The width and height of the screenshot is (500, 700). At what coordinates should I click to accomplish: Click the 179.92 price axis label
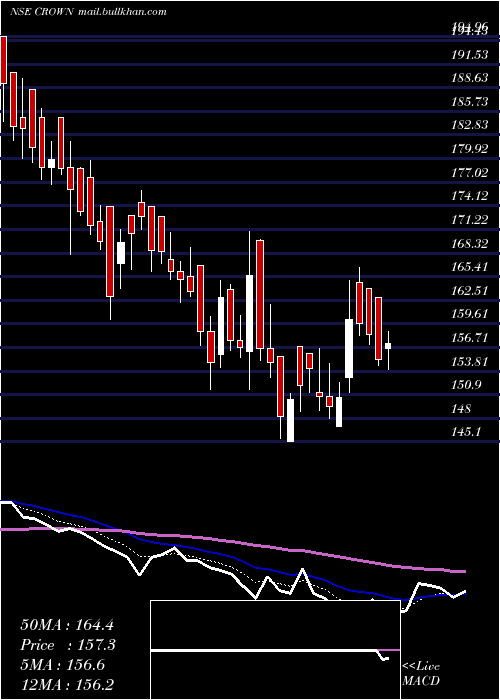469,149
